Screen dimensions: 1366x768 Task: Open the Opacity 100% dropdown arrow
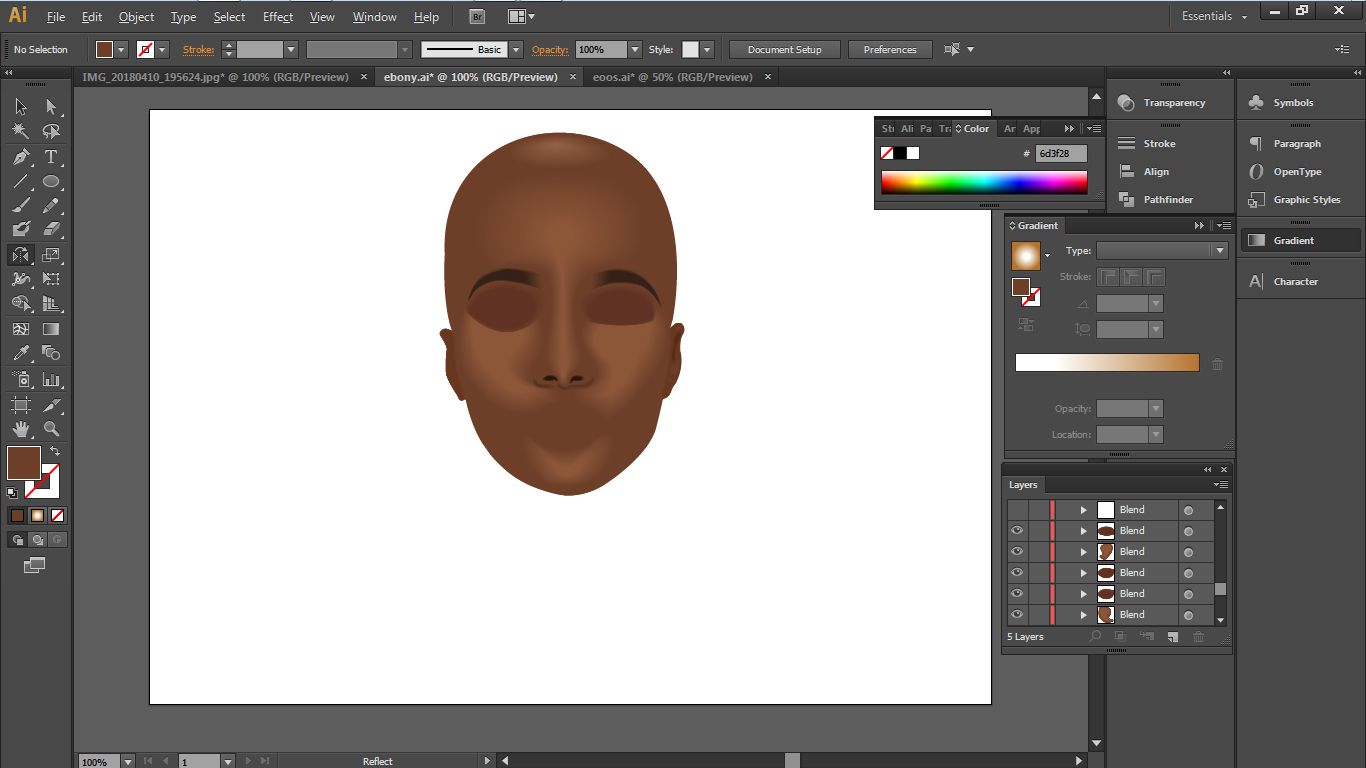[x=634, y=49]
